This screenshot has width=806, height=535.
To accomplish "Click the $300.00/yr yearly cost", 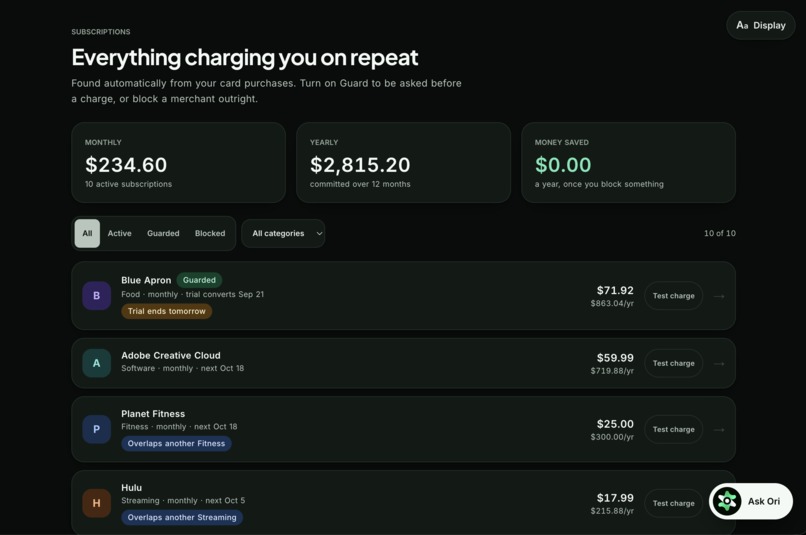I will 612,437.
